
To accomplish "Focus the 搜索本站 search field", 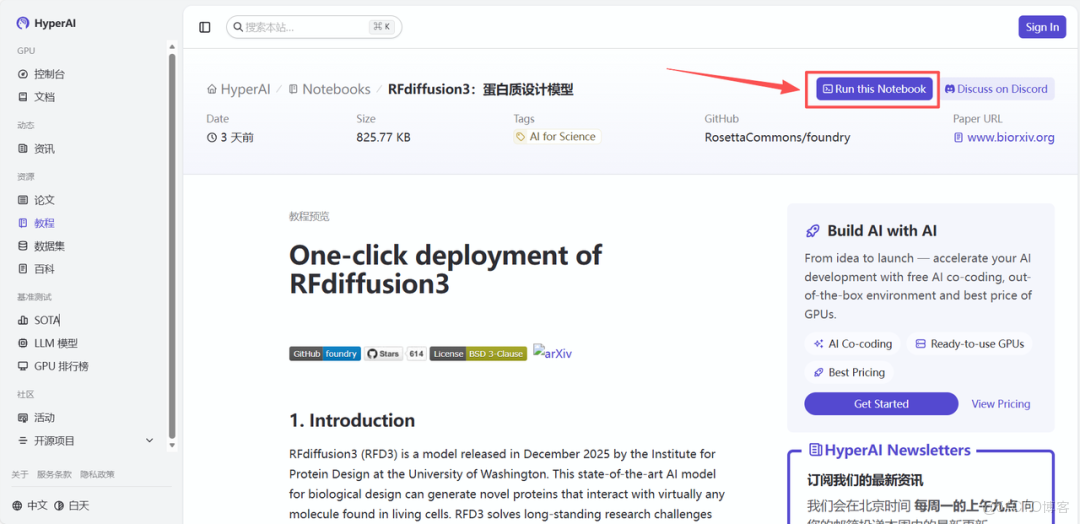I will coord(314,27).
